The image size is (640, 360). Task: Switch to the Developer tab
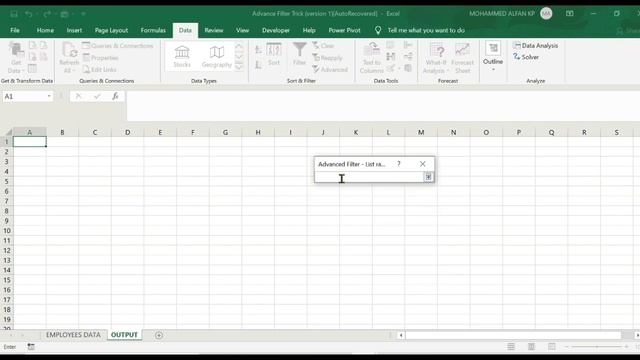(x=276, y=30)
